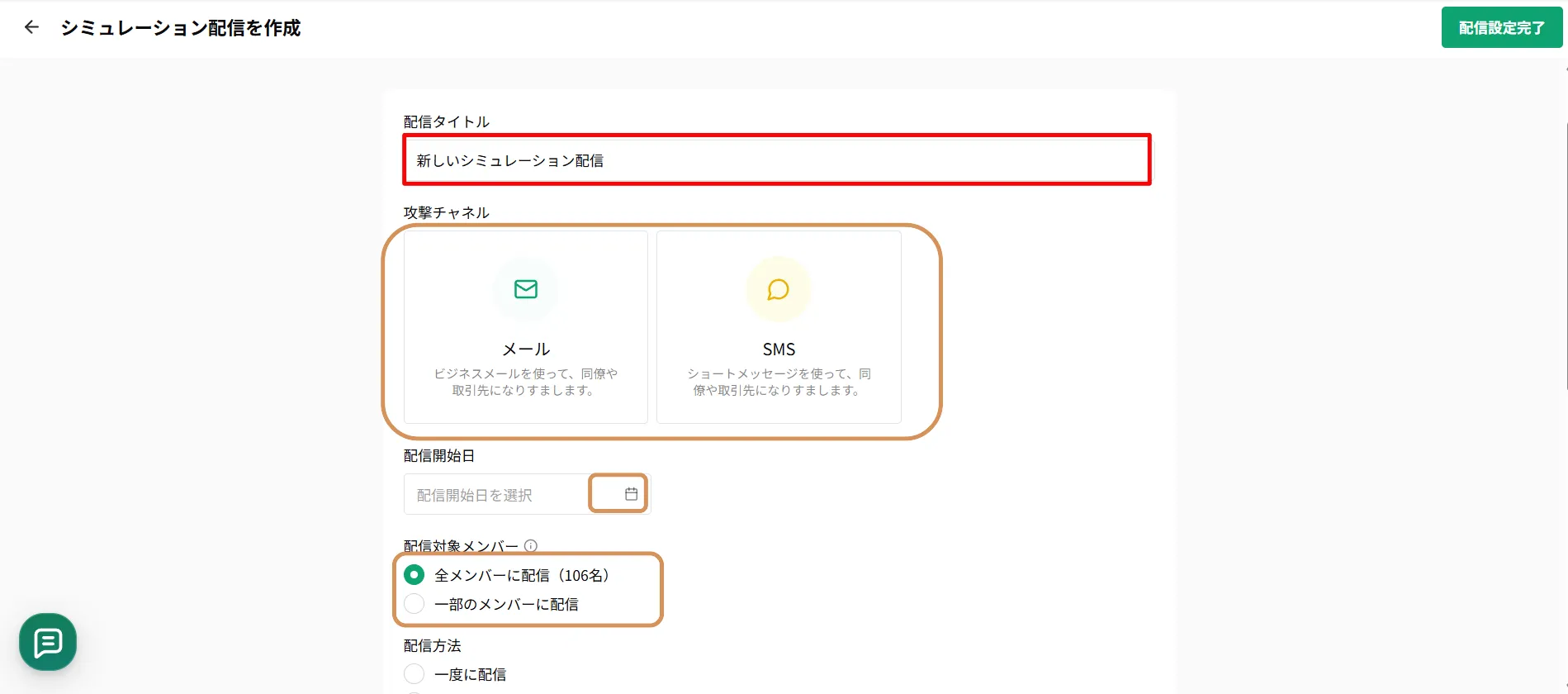Screen dimensions: 1568x694
Task: Click the 配信設定完了 button
Action: (1501, 27)
